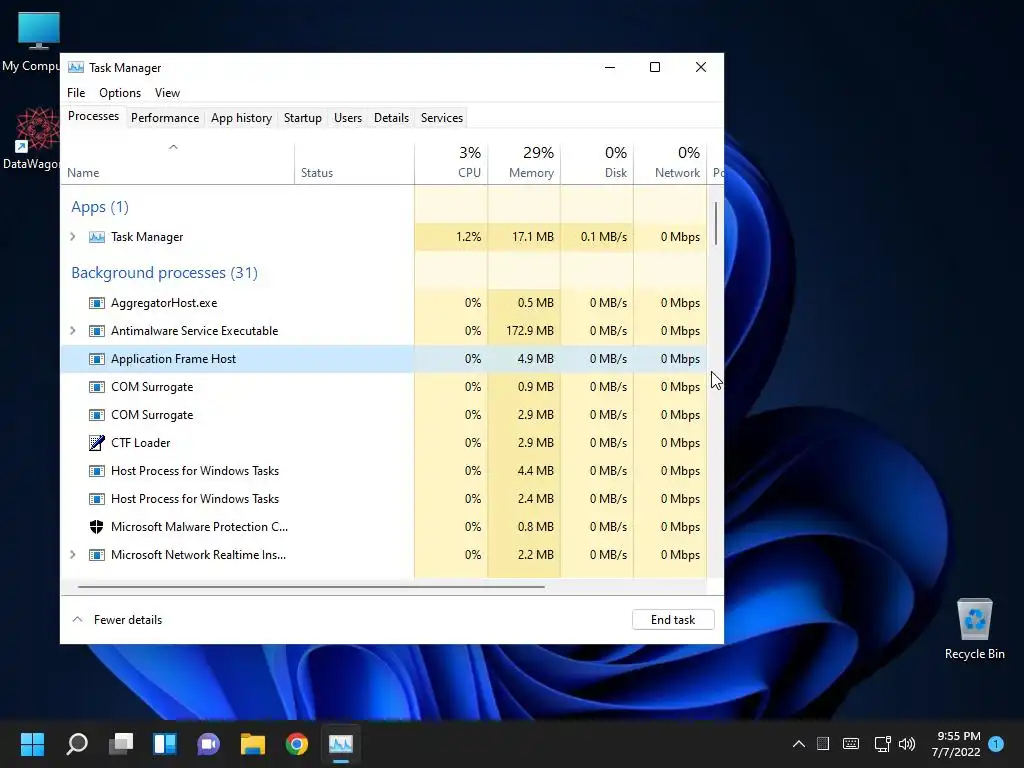1024x768 pixels.
Task: Switch to the Performance tab
Action: (x=165, y=118)
